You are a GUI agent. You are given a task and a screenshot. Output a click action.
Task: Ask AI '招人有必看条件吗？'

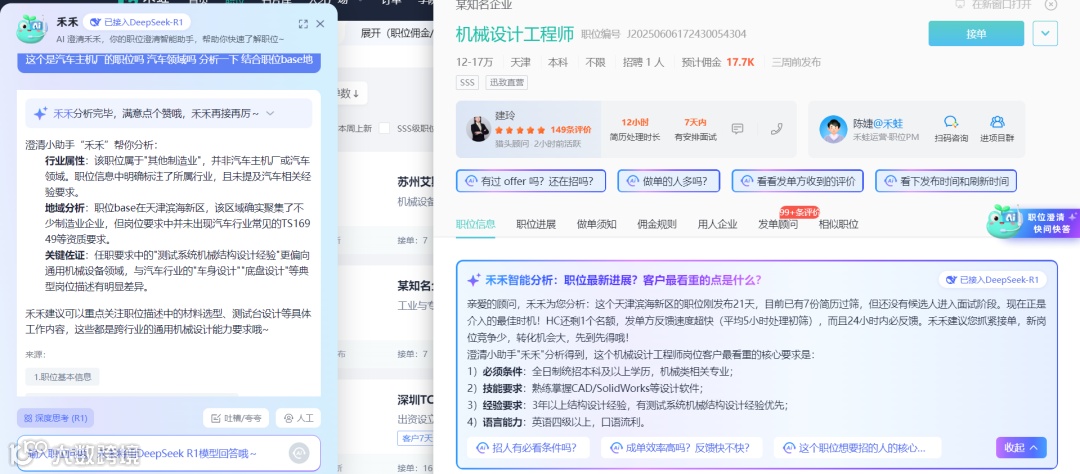(530, 448)
